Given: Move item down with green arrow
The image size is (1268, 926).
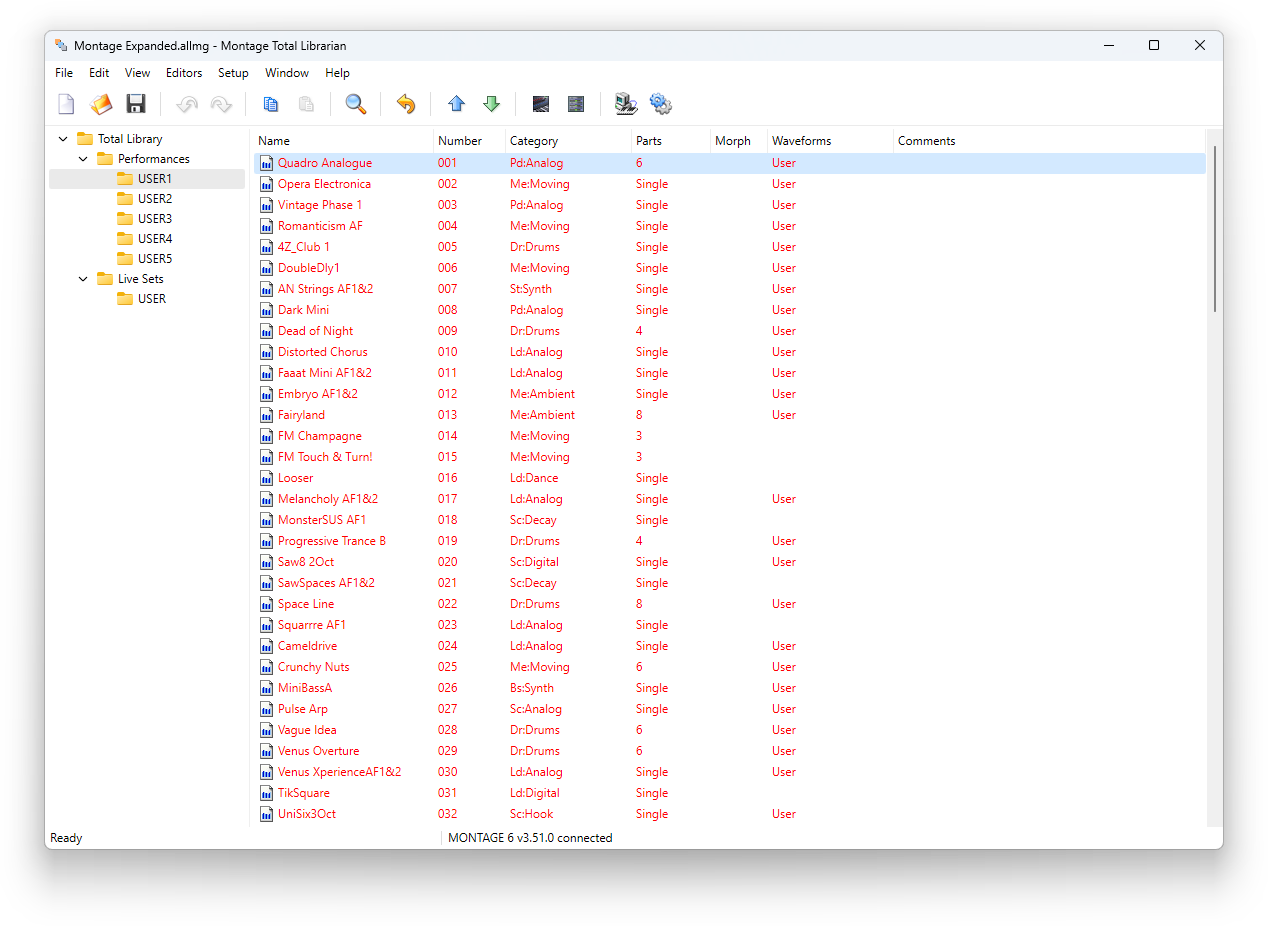Looking at the screenshot, I should click(491, 104).
